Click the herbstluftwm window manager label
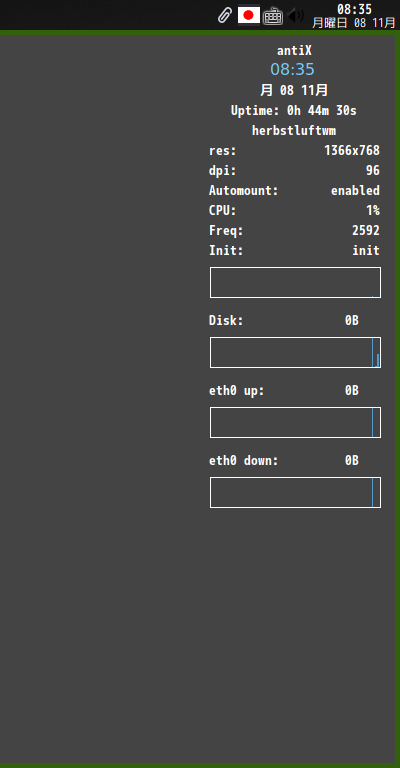Viewport: 400px width, 768px height. pos(294,131)
